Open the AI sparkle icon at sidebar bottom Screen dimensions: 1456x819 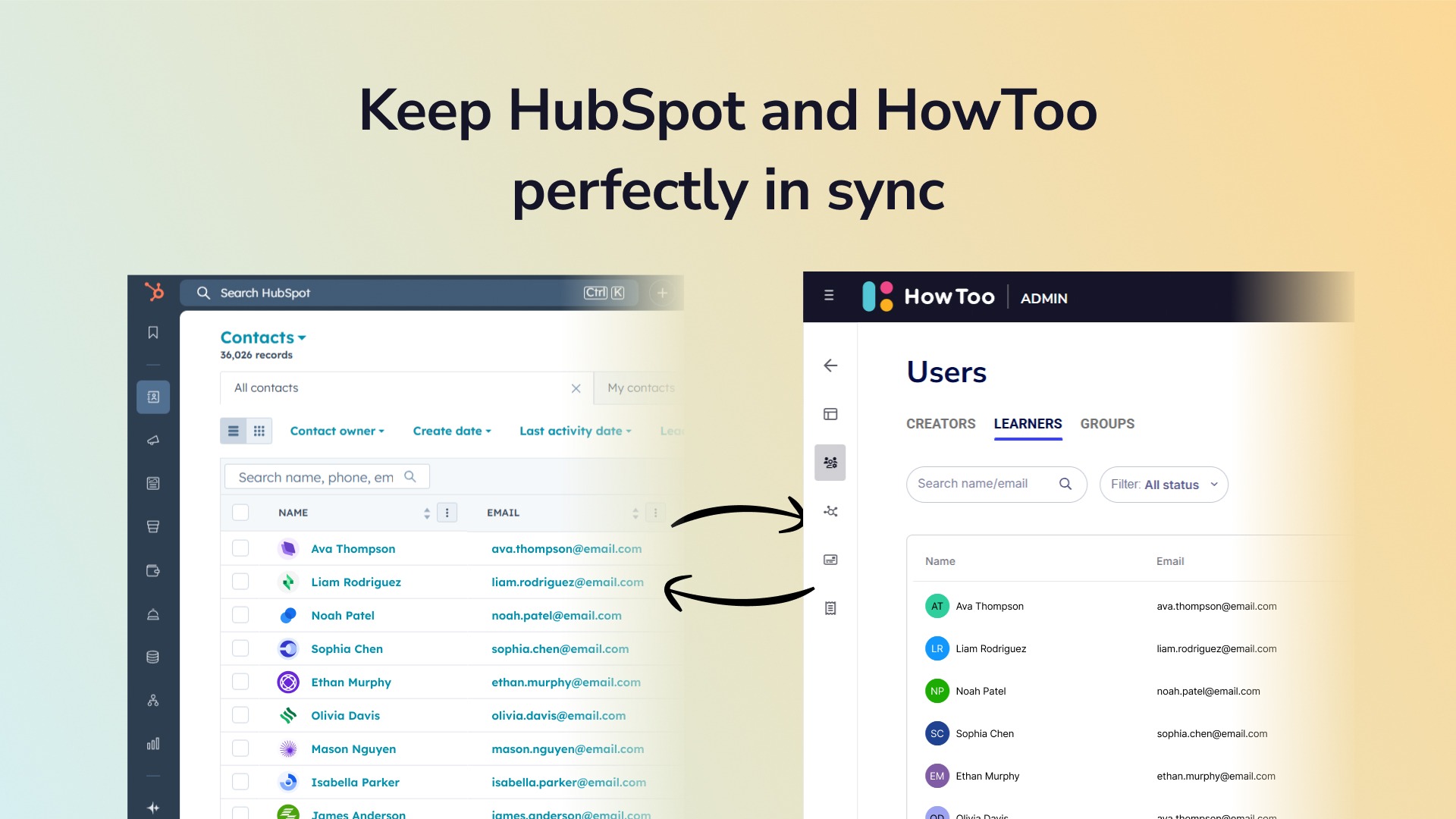tap(153, 807)
